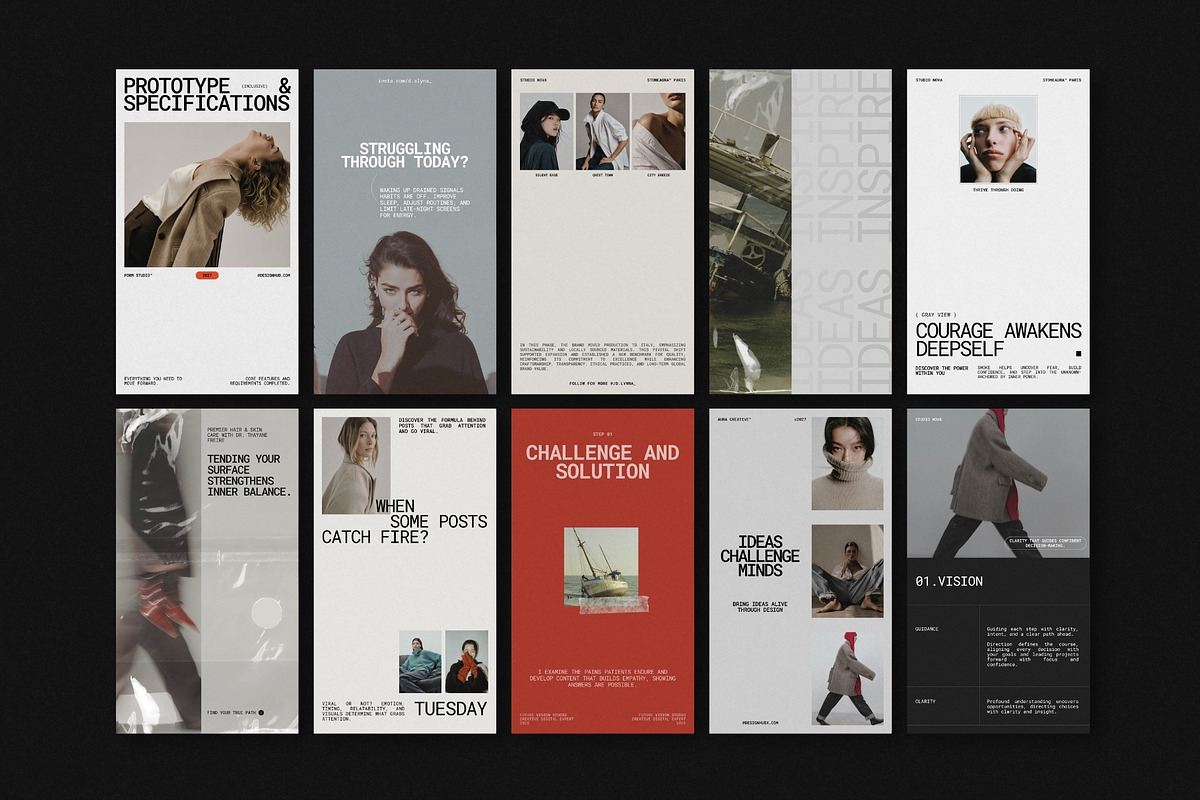Click the "THRIVE THROUGH DOING" caption
The width and height of the screenshot is (1200, 800).
pos(998,189)
